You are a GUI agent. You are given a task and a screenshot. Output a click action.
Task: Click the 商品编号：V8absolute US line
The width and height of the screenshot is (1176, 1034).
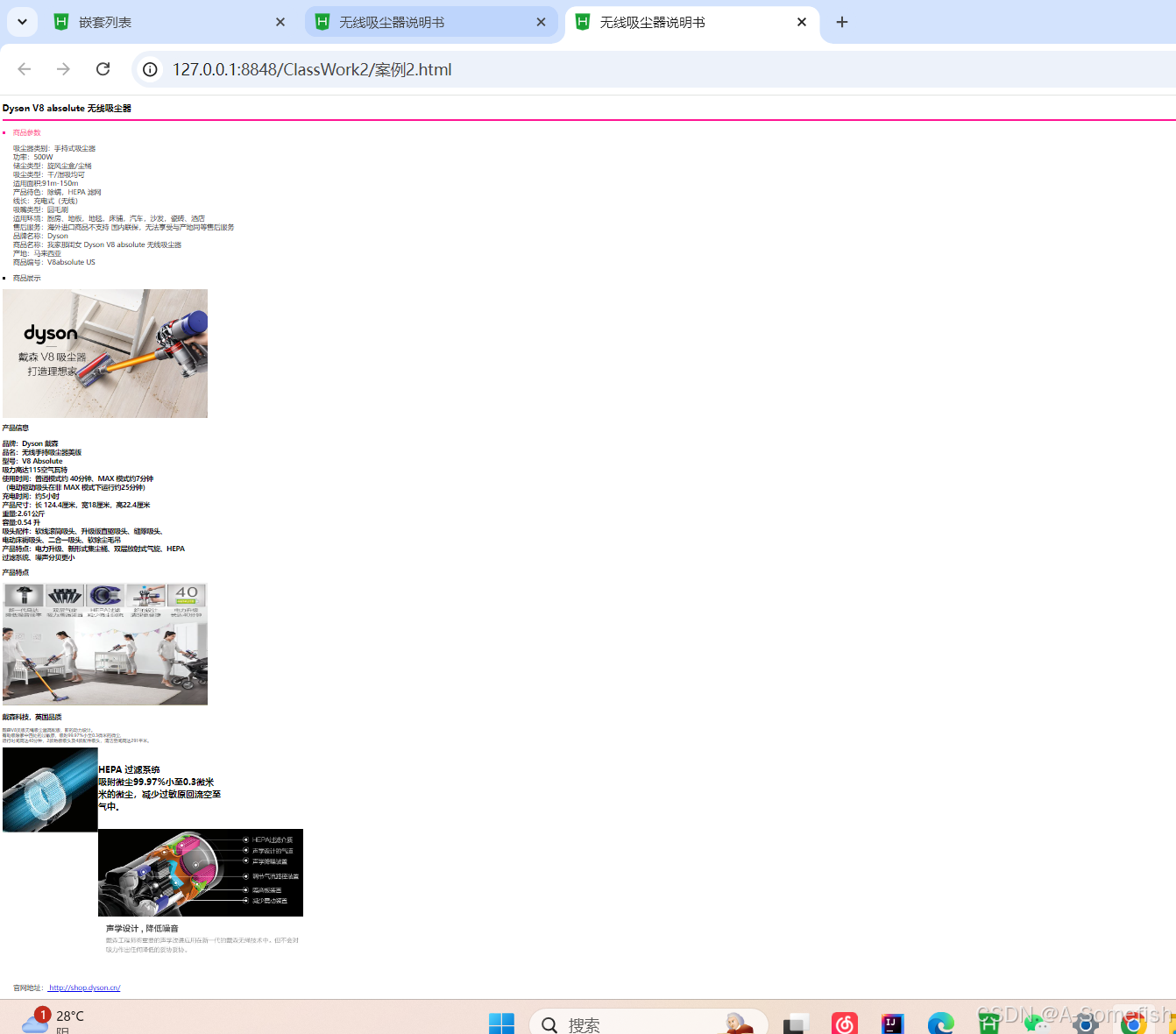pos(54,262)
